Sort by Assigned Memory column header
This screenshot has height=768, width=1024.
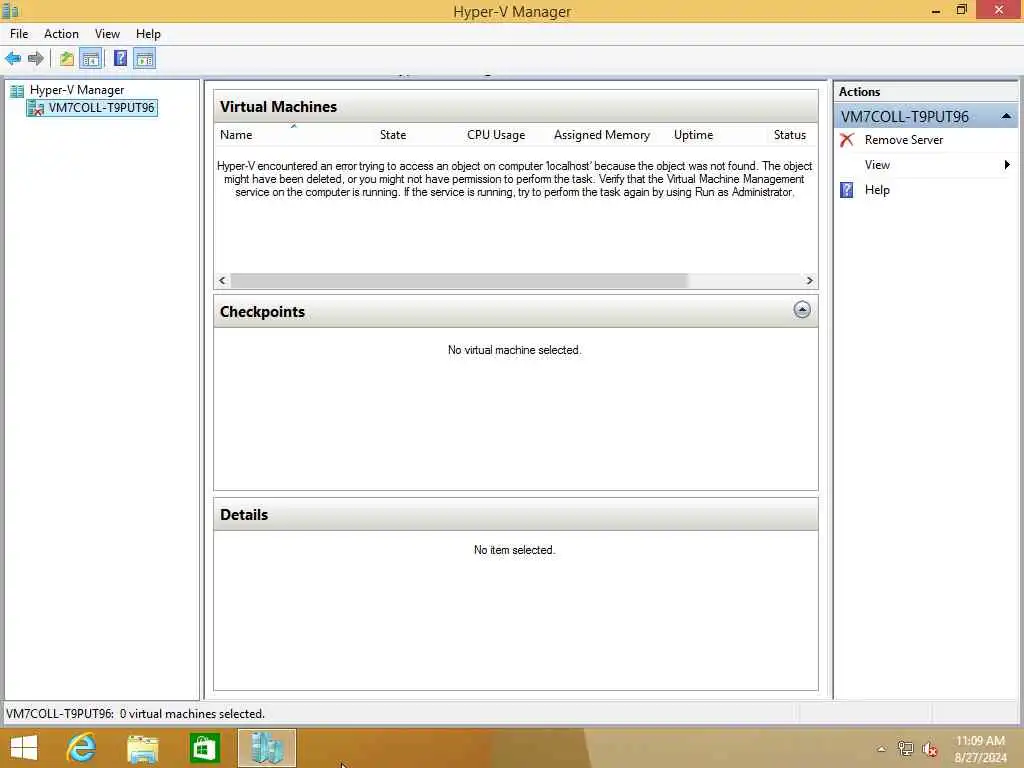(601, 135)
